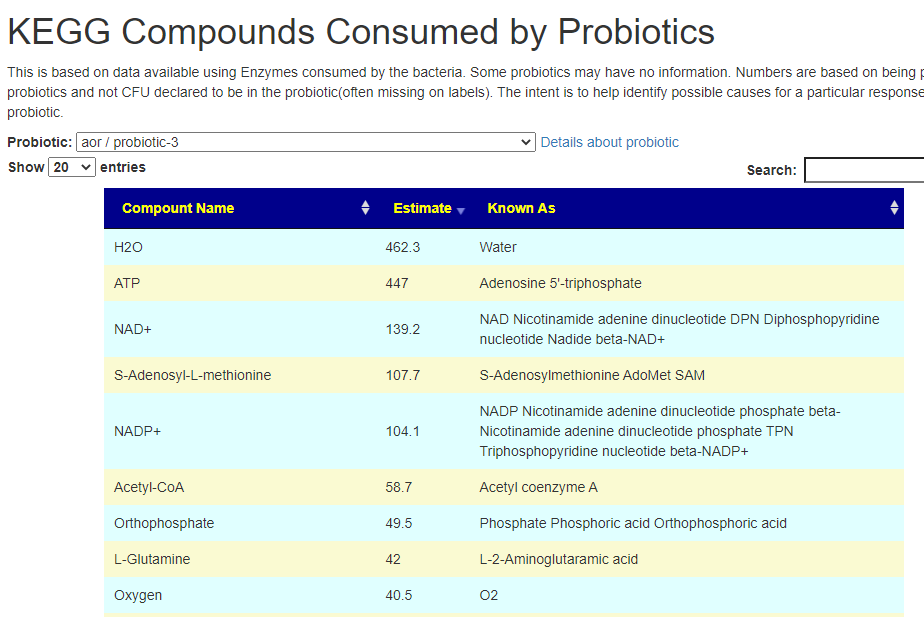Image resolution: width=924 pixels, height=617 pixels.
Task: Focus the Search input field
Action: pyautogui.click(x=864, y=170)
